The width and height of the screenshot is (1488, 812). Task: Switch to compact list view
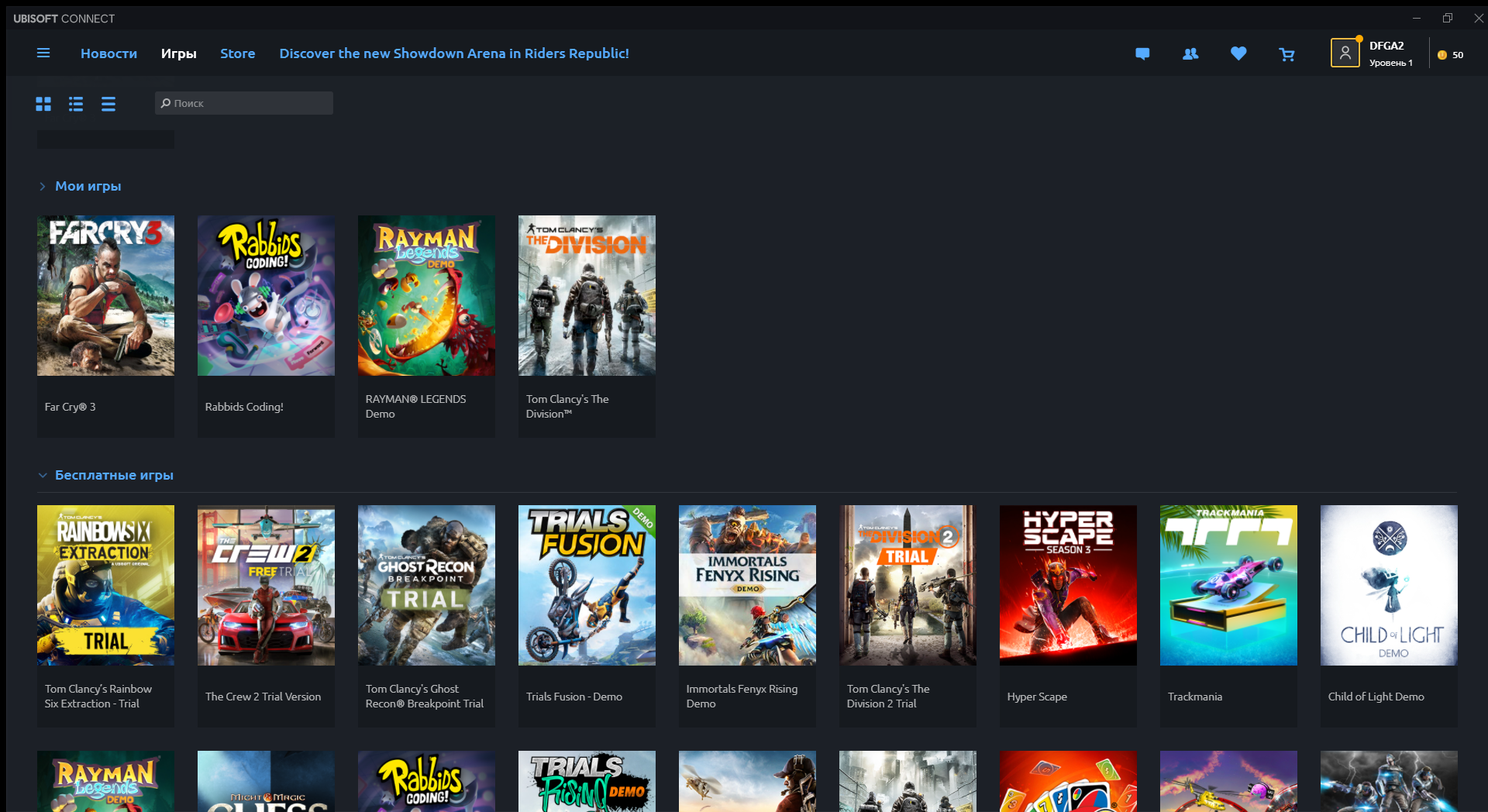pyautogui.click(x=108, y=104)
